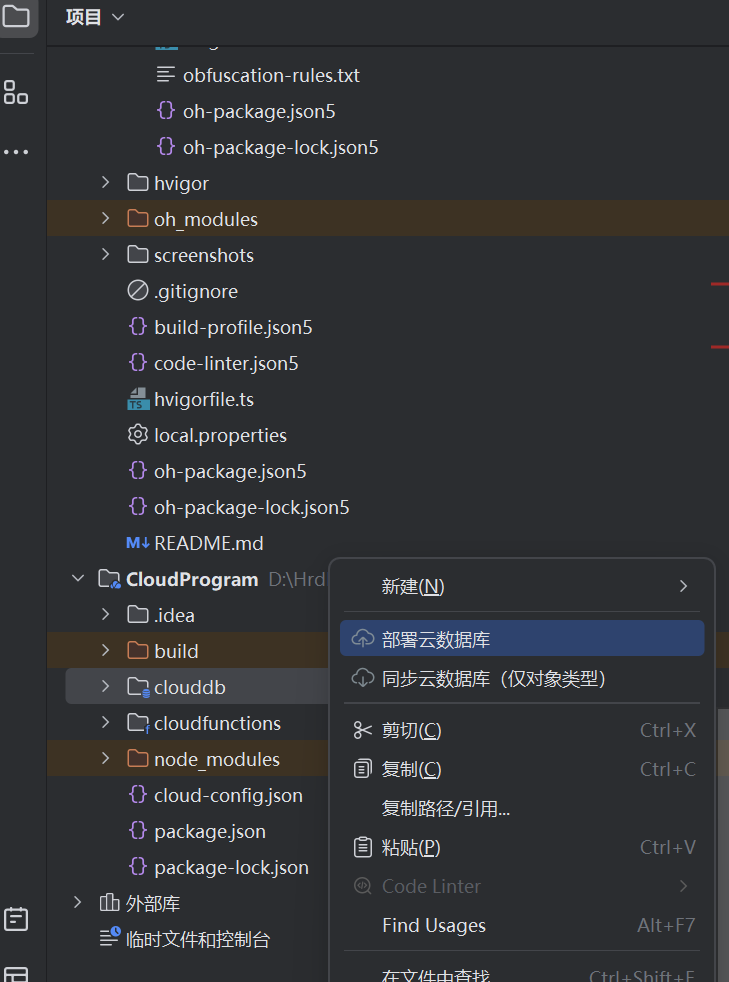Click the local.properties gear icon
This screenshot has width=729, height=982.
coord(138,435)
